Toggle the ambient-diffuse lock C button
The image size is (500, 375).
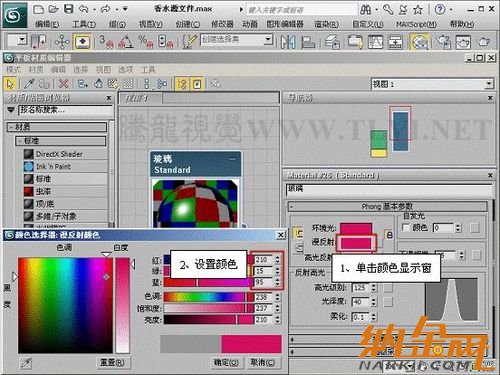[299, 233]
